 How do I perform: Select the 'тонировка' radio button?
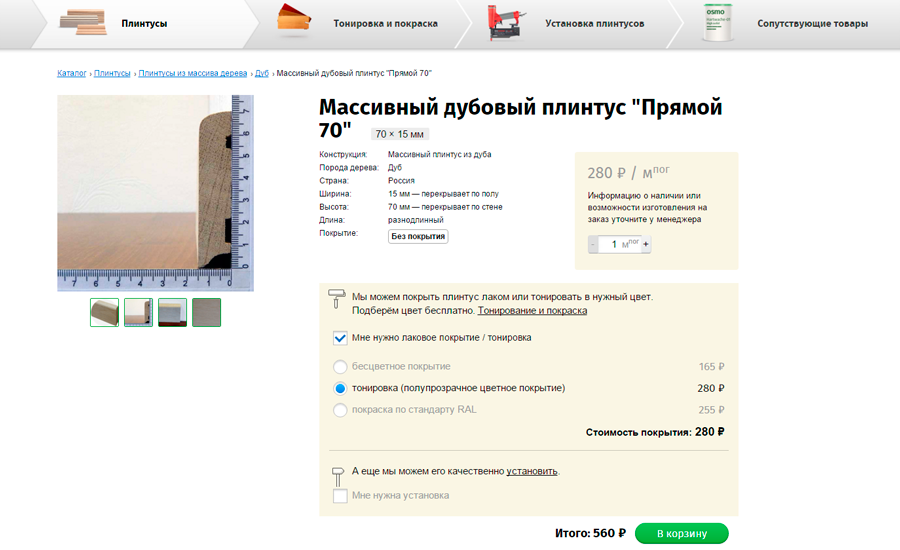340,388
